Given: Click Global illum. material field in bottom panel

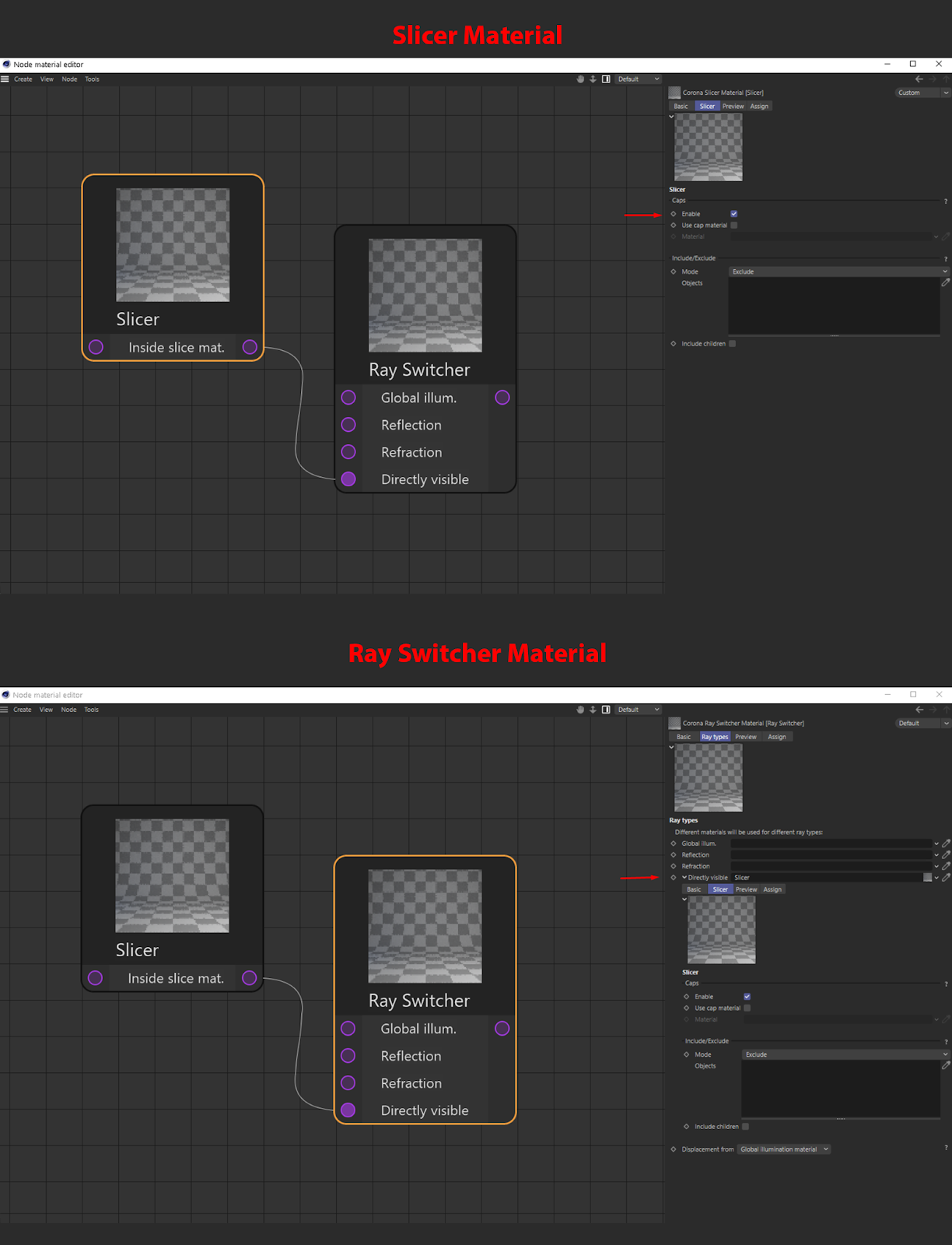Looking at the screenshot, I should 831,843.
